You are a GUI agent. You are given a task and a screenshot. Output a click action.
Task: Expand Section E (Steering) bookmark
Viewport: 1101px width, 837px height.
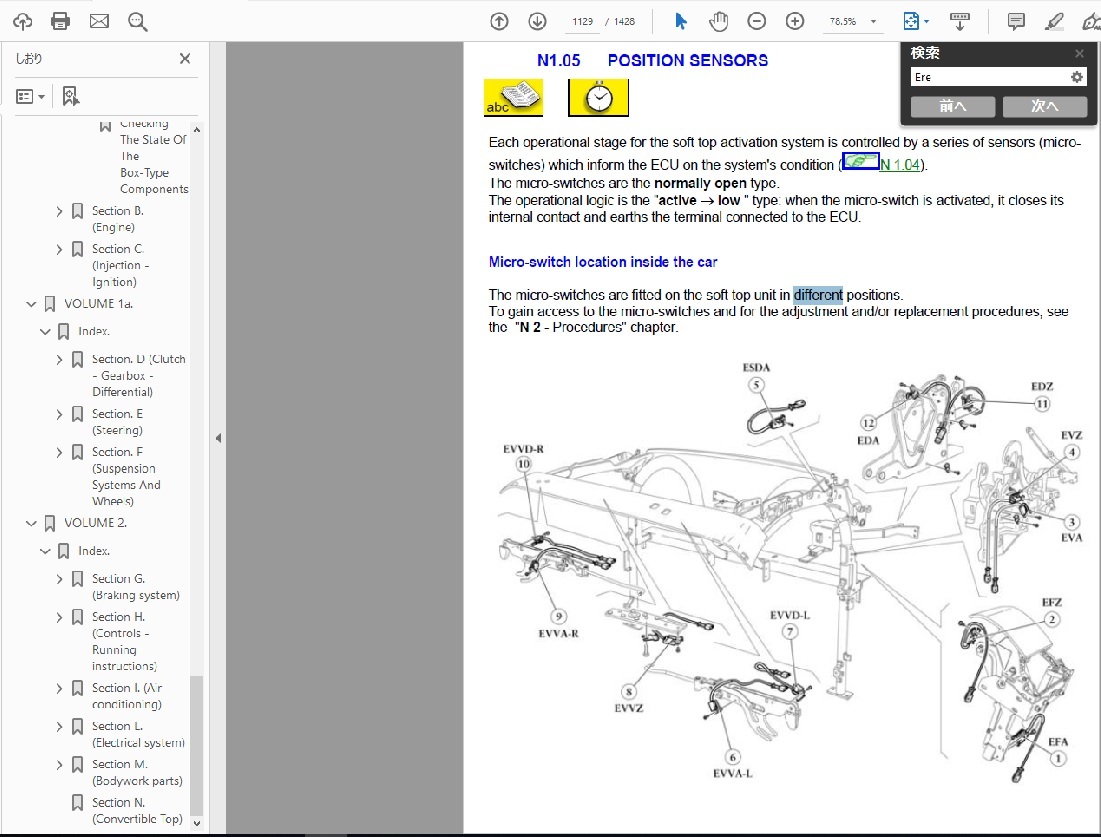point(59,414)
